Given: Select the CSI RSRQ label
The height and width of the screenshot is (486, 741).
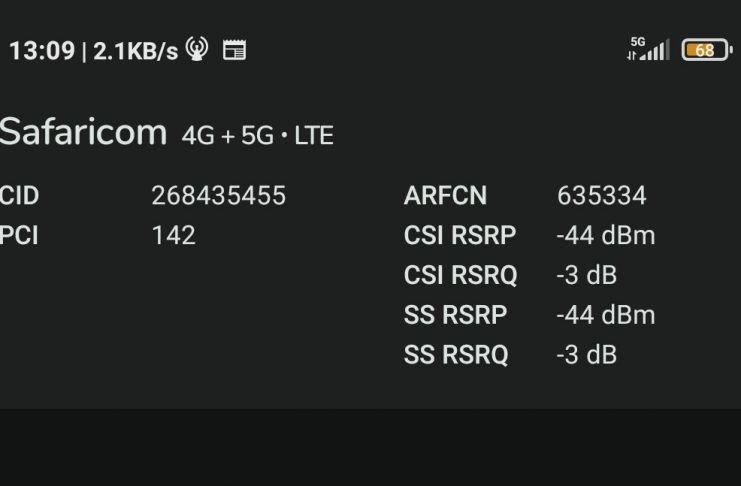Looking at the screenshot, I should pyautogui.click(x=461, y=275).
